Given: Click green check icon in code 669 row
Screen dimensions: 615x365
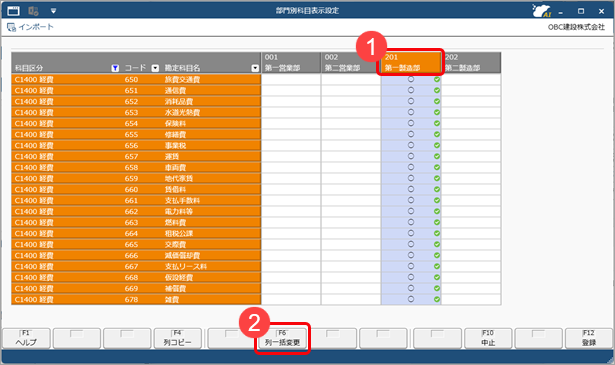Looking at the screenshot, I should [x=437, y=288].
